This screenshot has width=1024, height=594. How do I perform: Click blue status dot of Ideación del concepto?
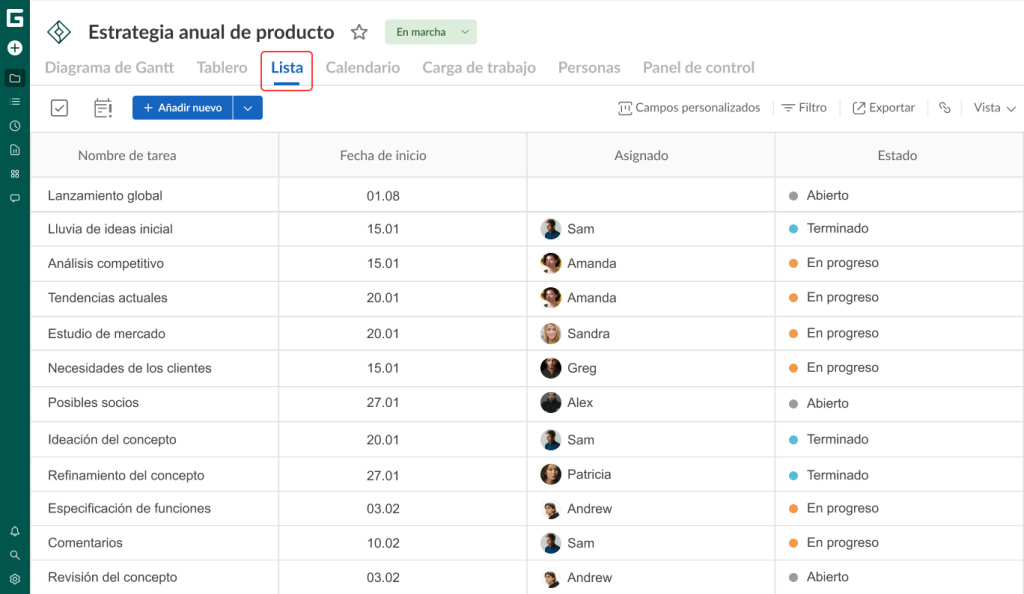point(793,440)
